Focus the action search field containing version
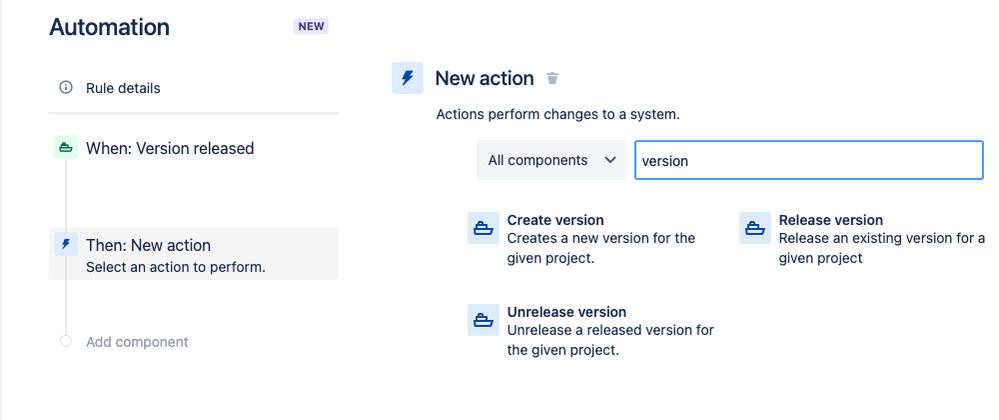Viewport: 999px width, 420px height. point(808,160)
